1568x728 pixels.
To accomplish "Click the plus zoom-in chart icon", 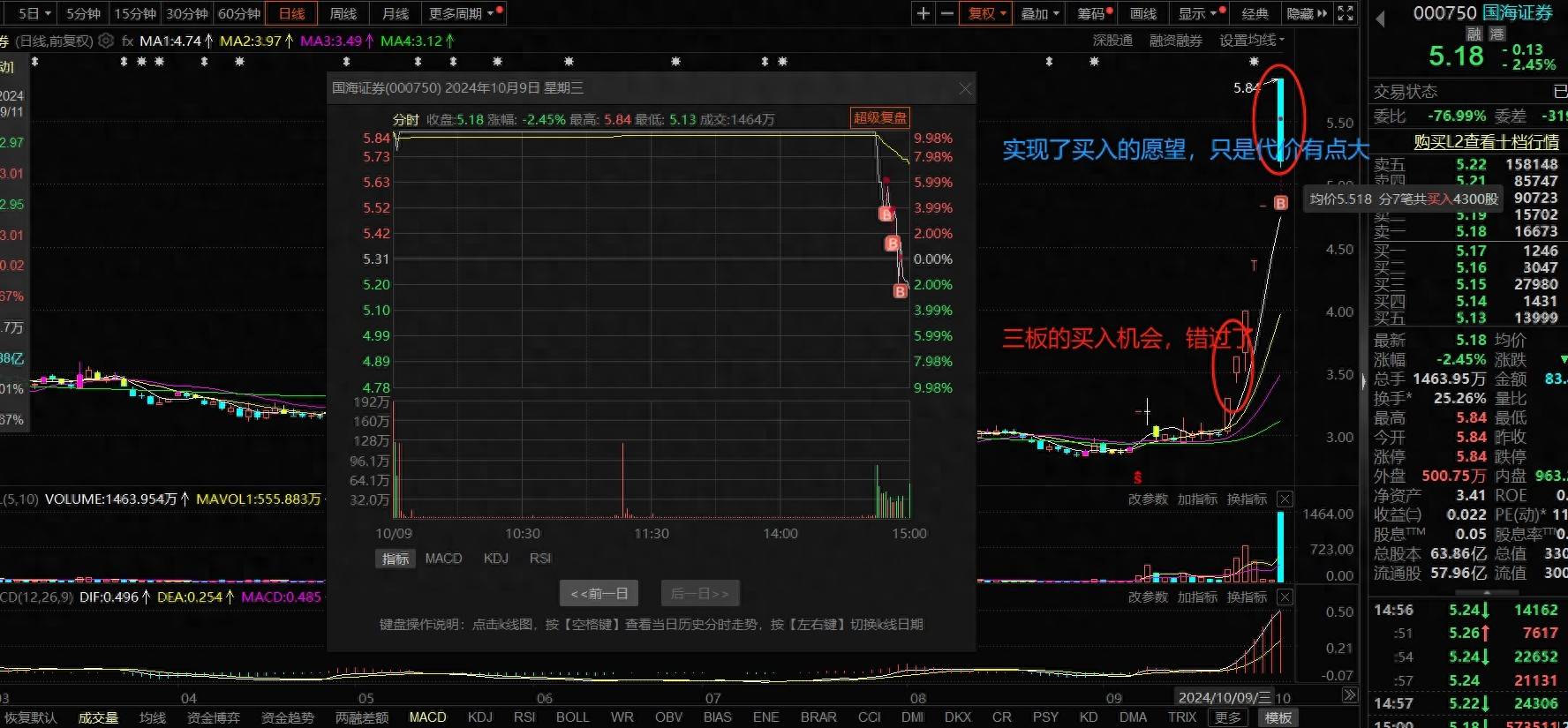I will pyautogui.click(x=923, y=13).
